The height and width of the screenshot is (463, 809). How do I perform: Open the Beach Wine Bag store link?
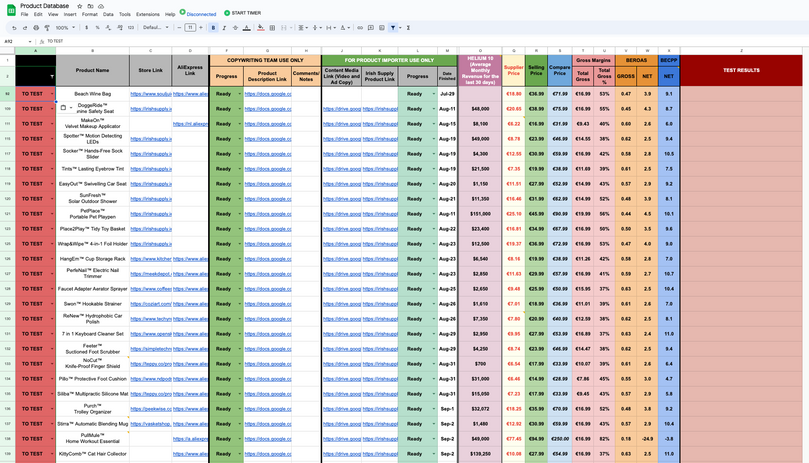(149, 94)
